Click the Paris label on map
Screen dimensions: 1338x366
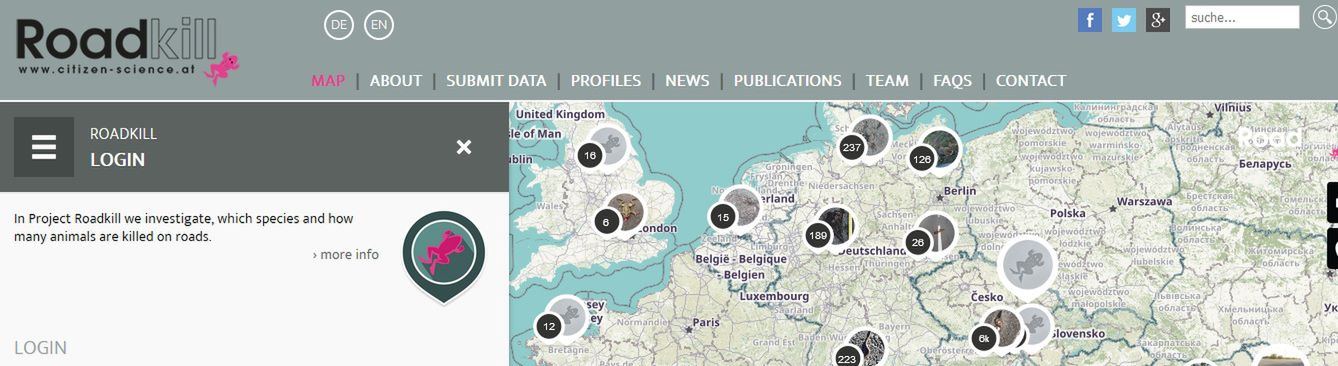click(707, 323)
